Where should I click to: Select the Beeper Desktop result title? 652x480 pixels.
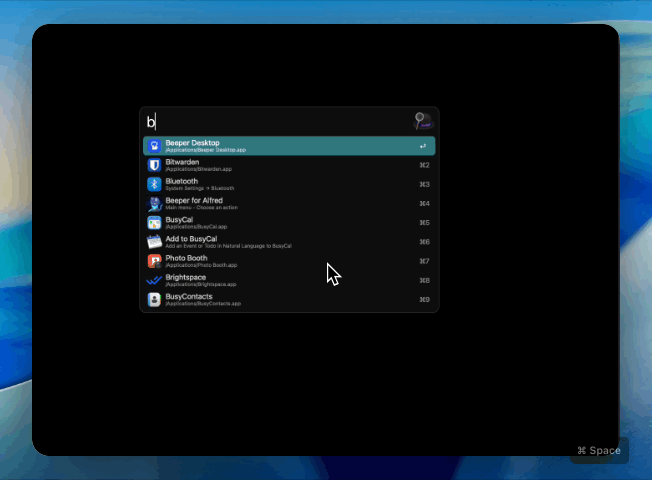click(x=192, y=143)
